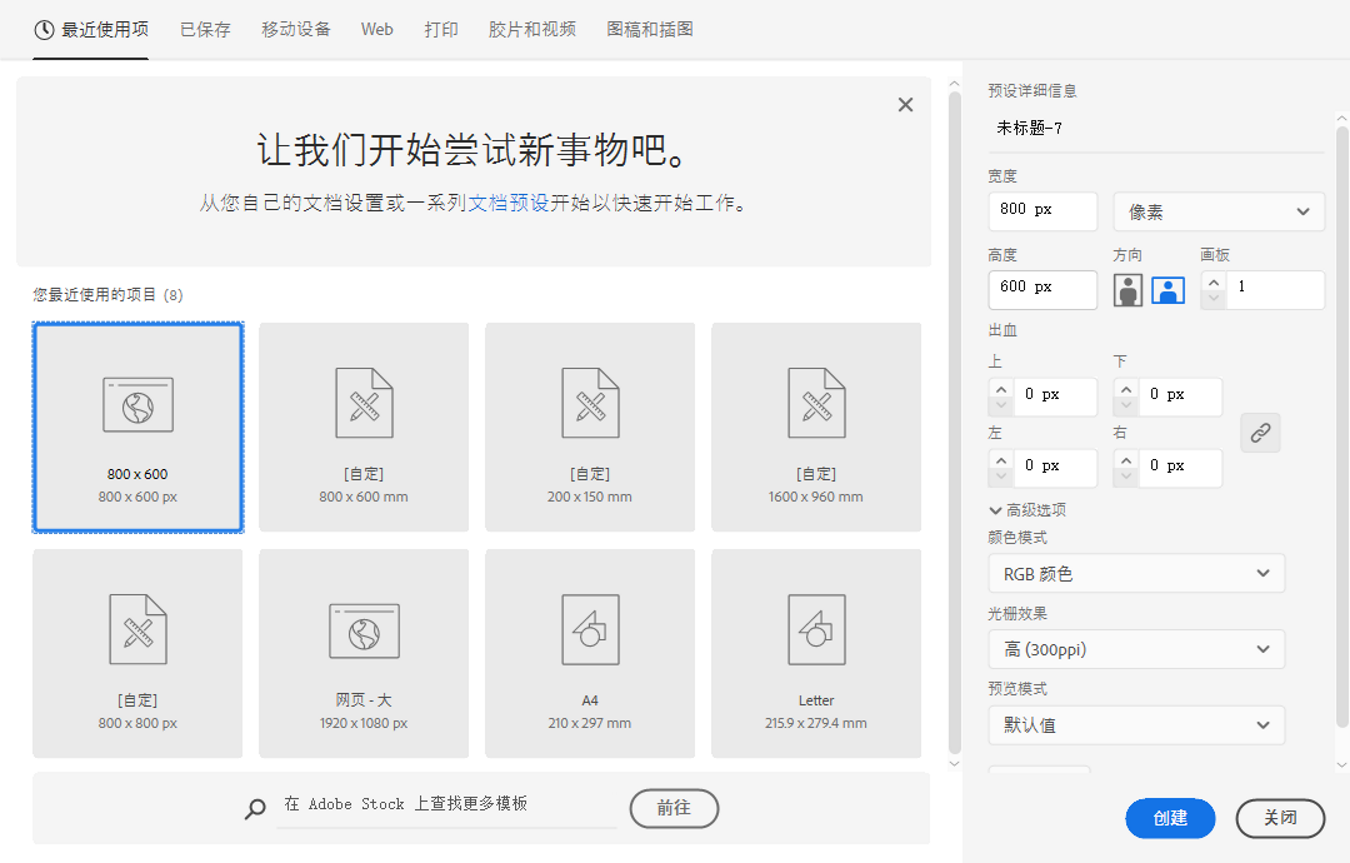Decrease the right (右) bleed value
Viewport: 1350px width, 863px height.
[1126, 476]
